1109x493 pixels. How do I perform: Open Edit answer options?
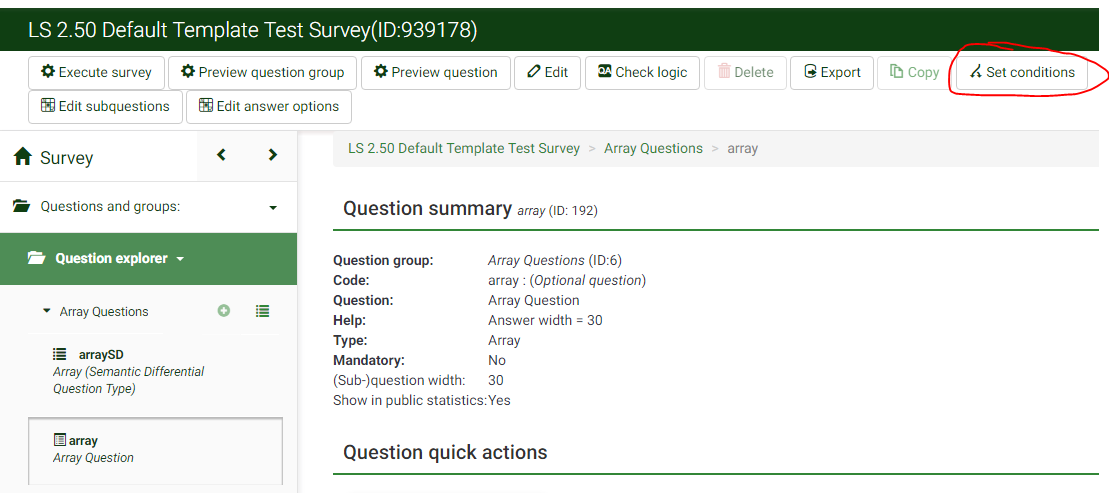pos(269,106)
